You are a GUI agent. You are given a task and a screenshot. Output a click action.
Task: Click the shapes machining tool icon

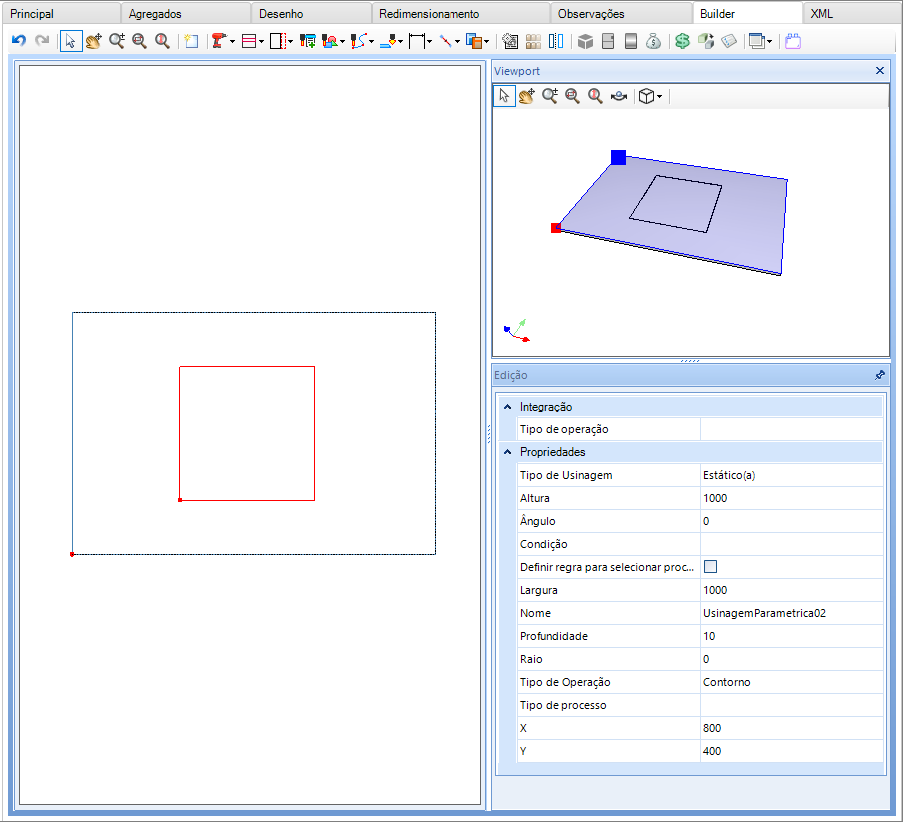330,41
